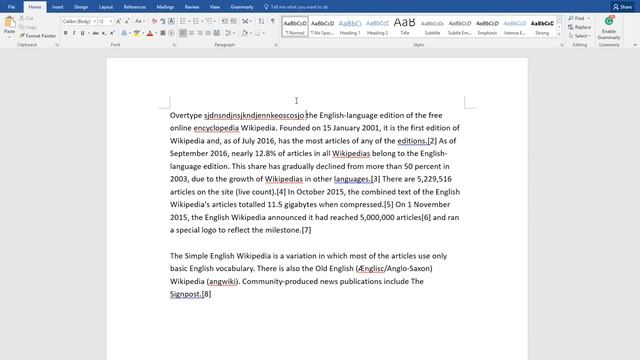Image resolution: width=640 pixels, height=360 pixels.
Task: Open the font name combo box
Action: click(79, 21)
